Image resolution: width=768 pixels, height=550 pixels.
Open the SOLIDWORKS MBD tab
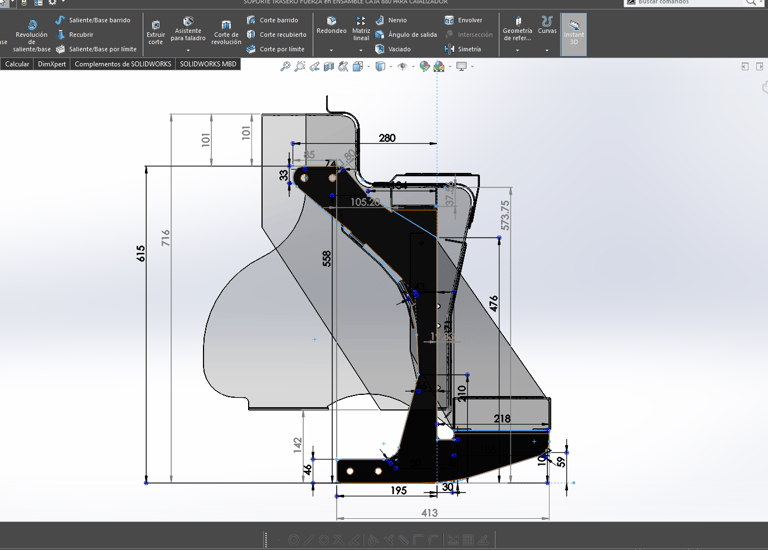(x=208, y=64)
